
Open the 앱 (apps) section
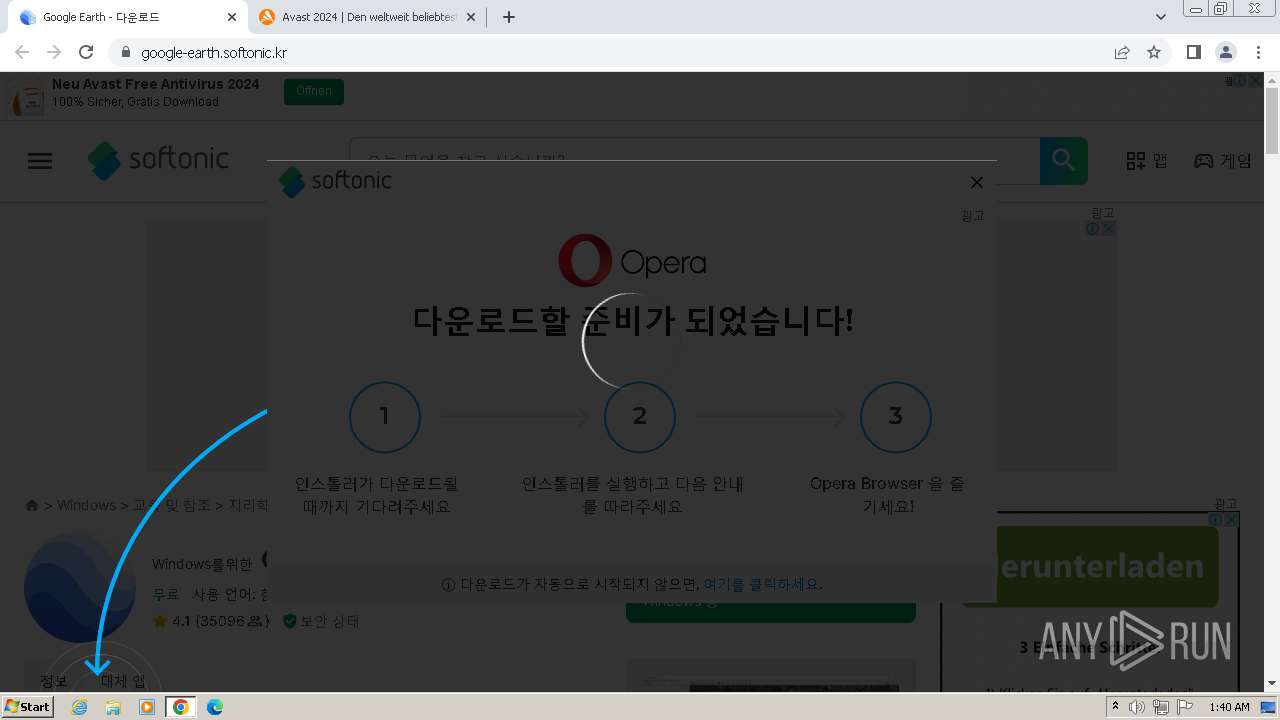click(x=1147, y=161)
